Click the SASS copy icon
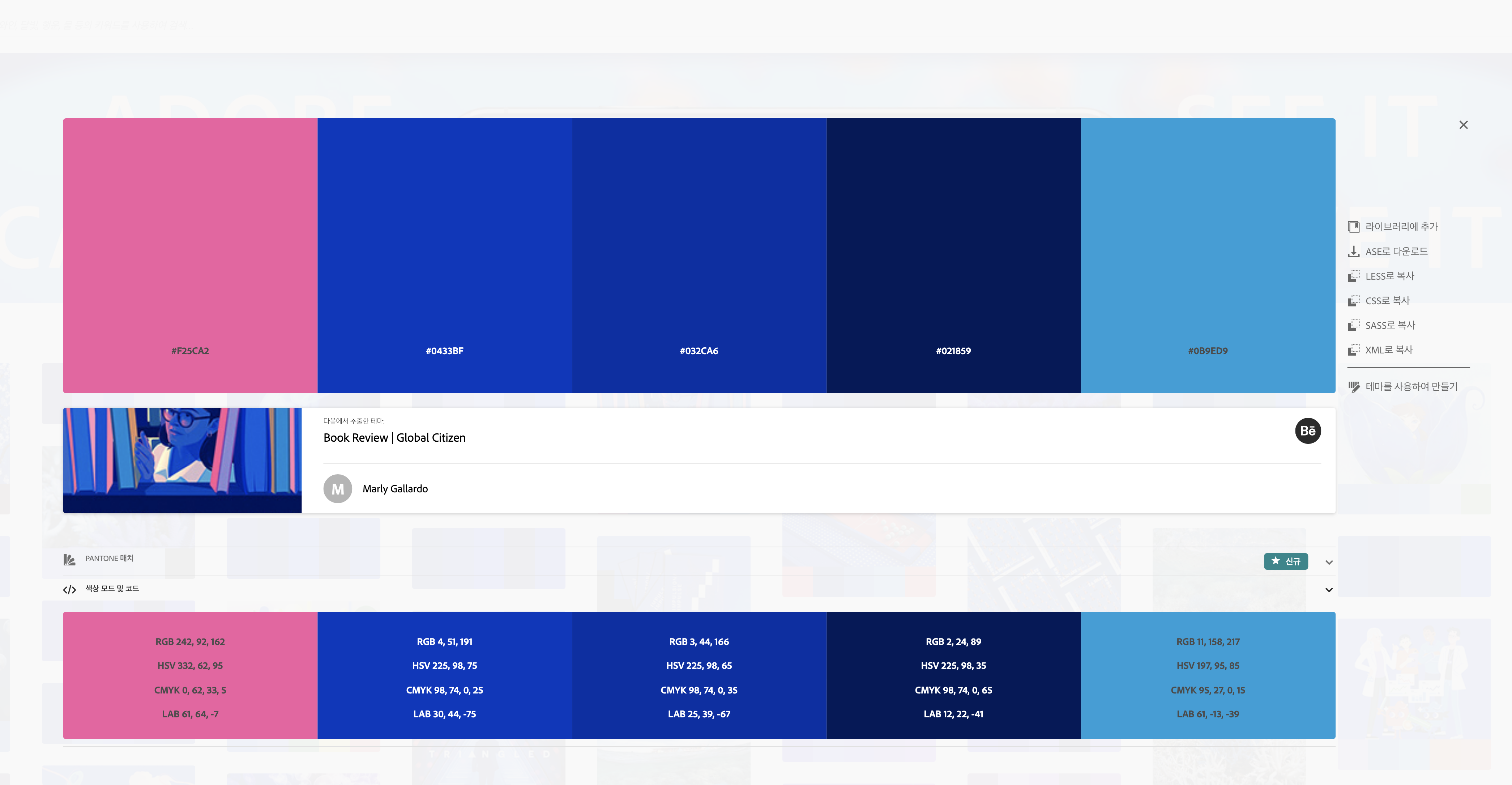This screenshot has width=1512, height=785. click(x=1354, y=325)
